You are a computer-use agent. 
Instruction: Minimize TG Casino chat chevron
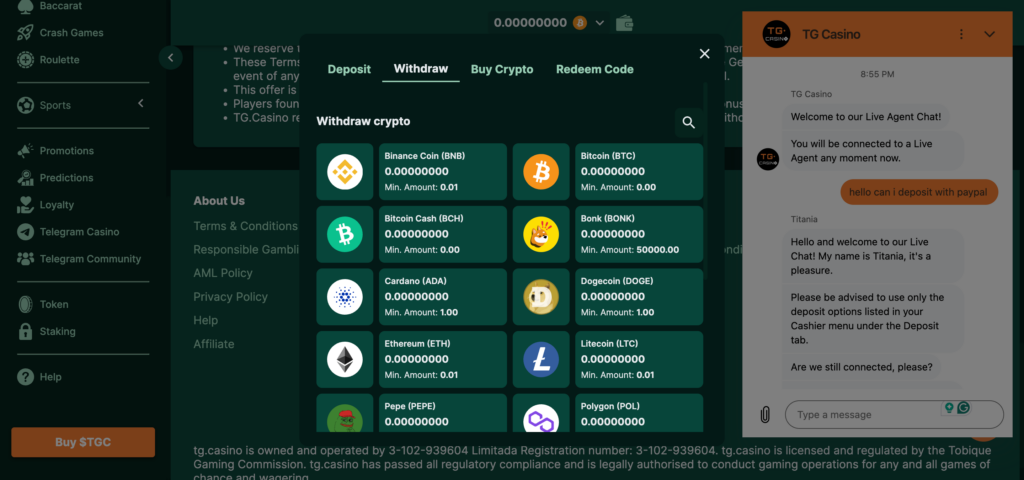989,34
